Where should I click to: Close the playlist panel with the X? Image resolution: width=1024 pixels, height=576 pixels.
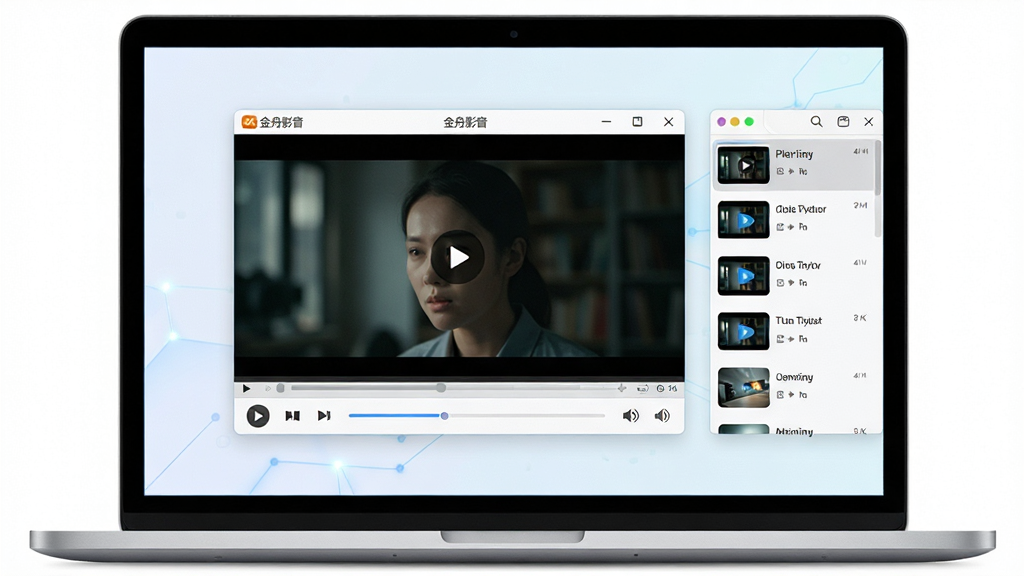tap(869, 121)
